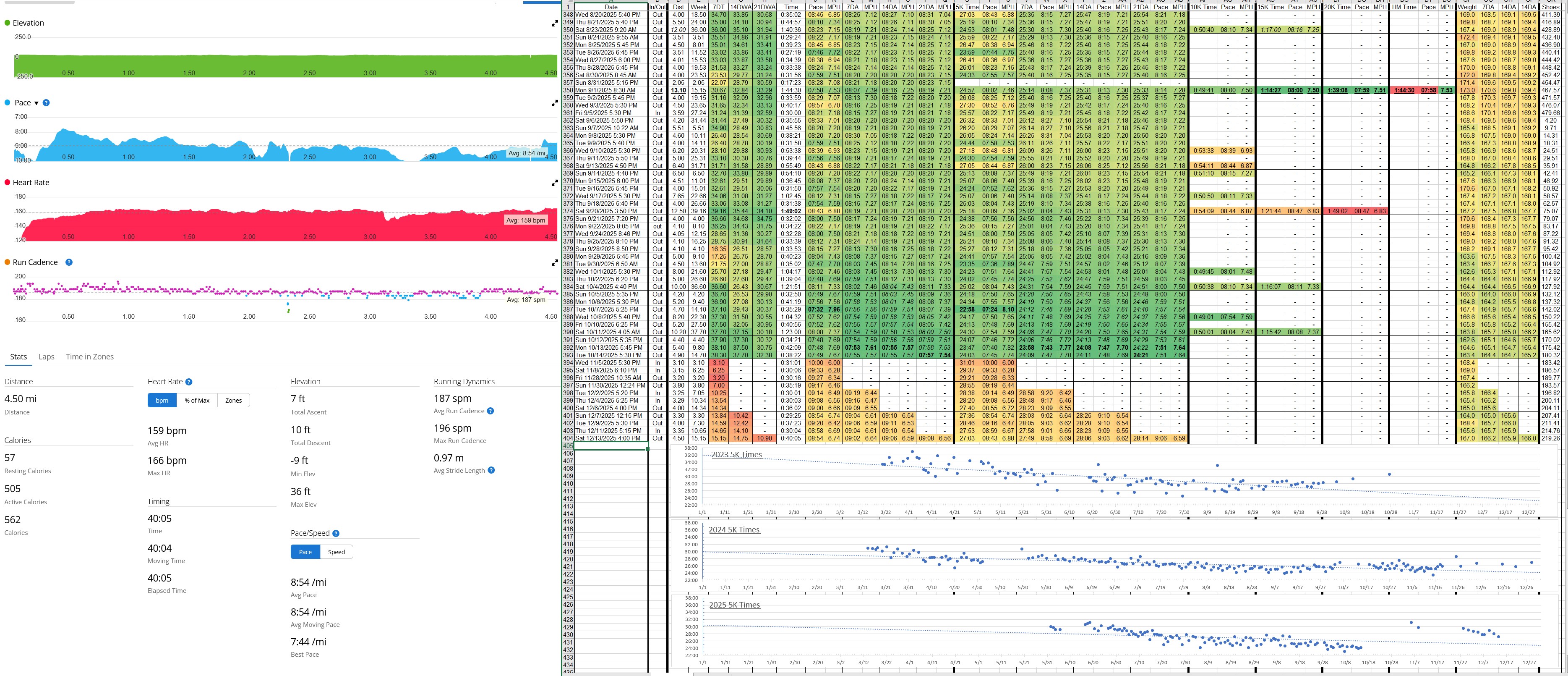Select the Pace button under Pace/Speed
This screenshot has width=1568, height=676.
(x=305, y=553)
